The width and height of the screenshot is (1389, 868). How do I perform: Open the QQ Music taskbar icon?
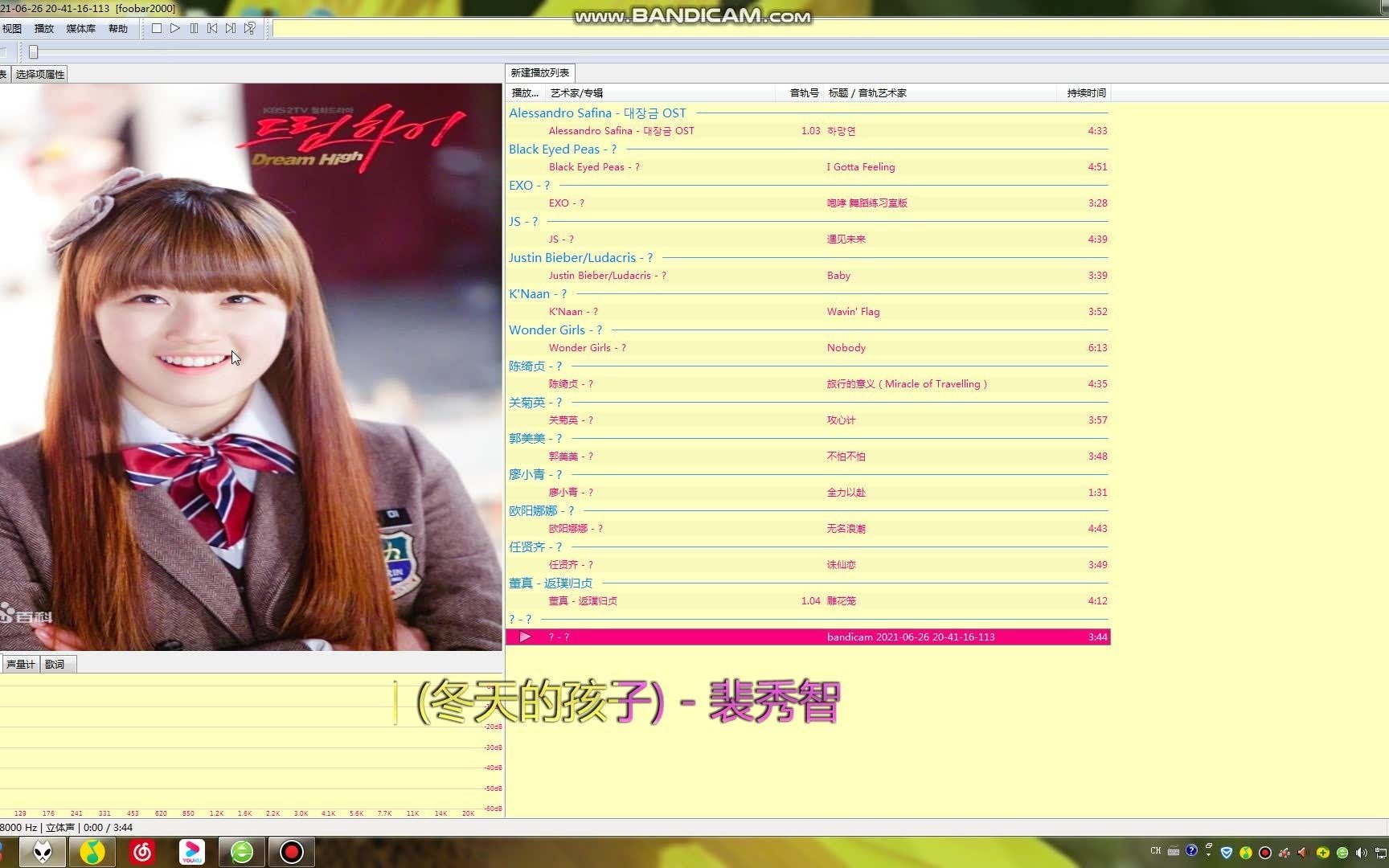pyautogui.click(x=92, y=852)
